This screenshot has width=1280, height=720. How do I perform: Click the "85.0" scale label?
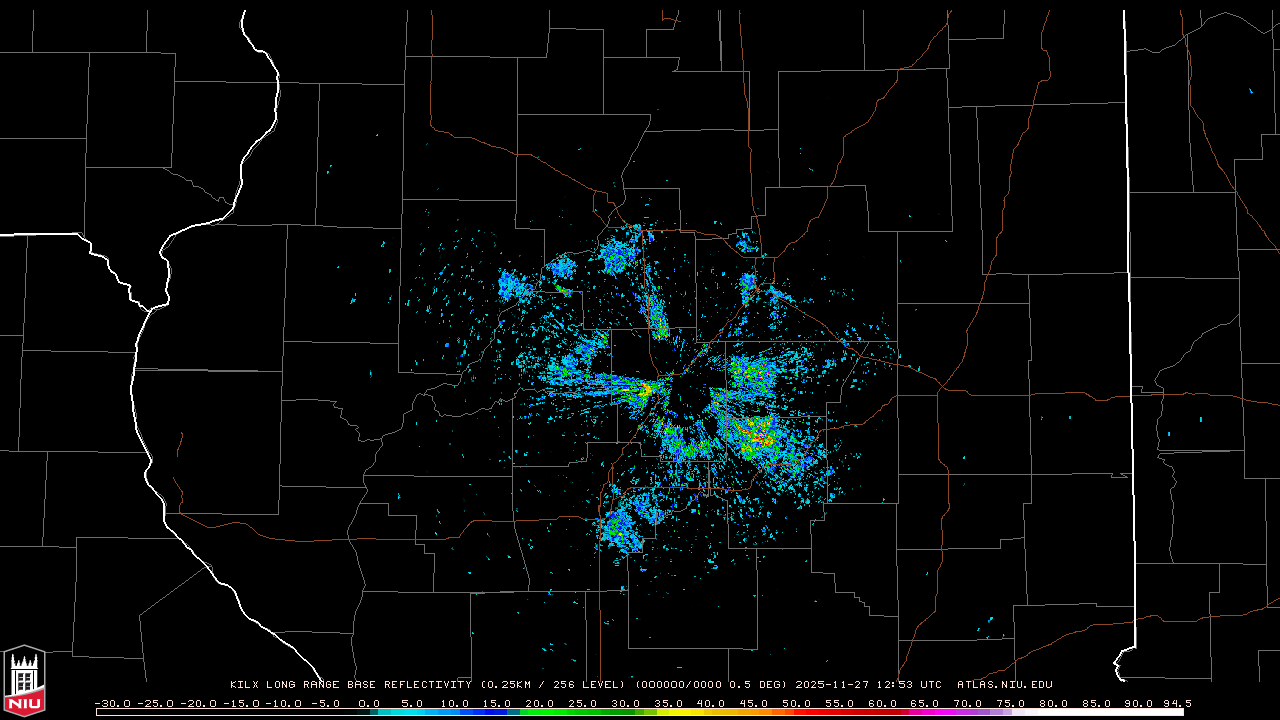coord(1096,703)
